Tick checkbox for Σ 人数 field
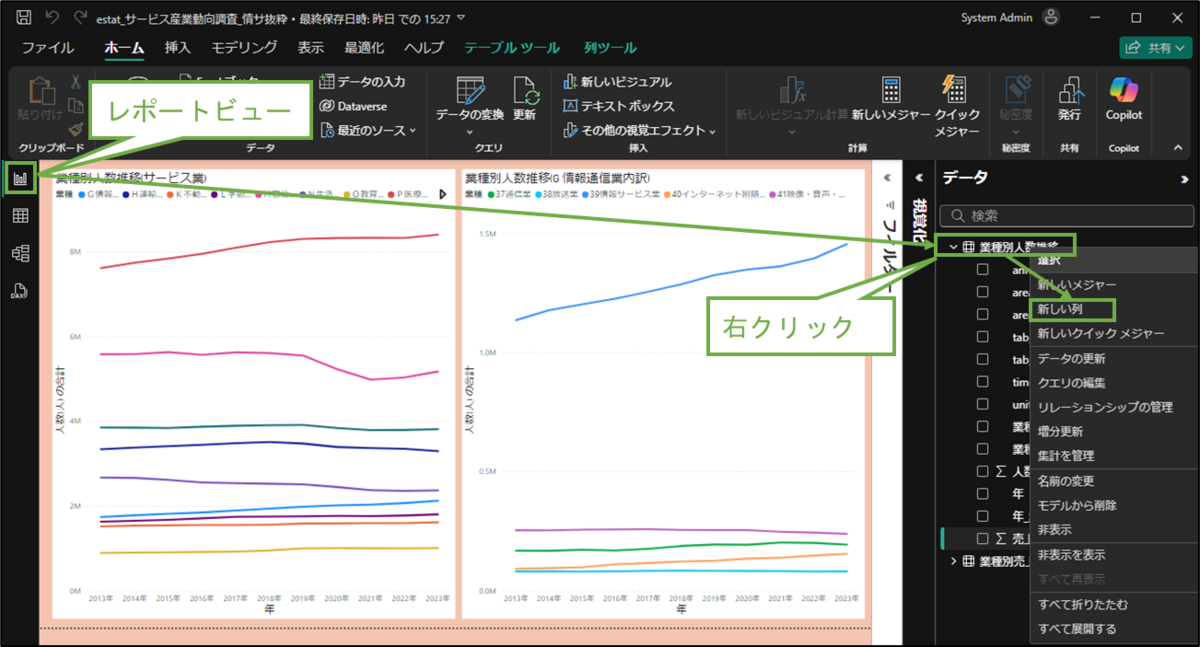Viewport: 1200px width, 647px height. point(983,471)
